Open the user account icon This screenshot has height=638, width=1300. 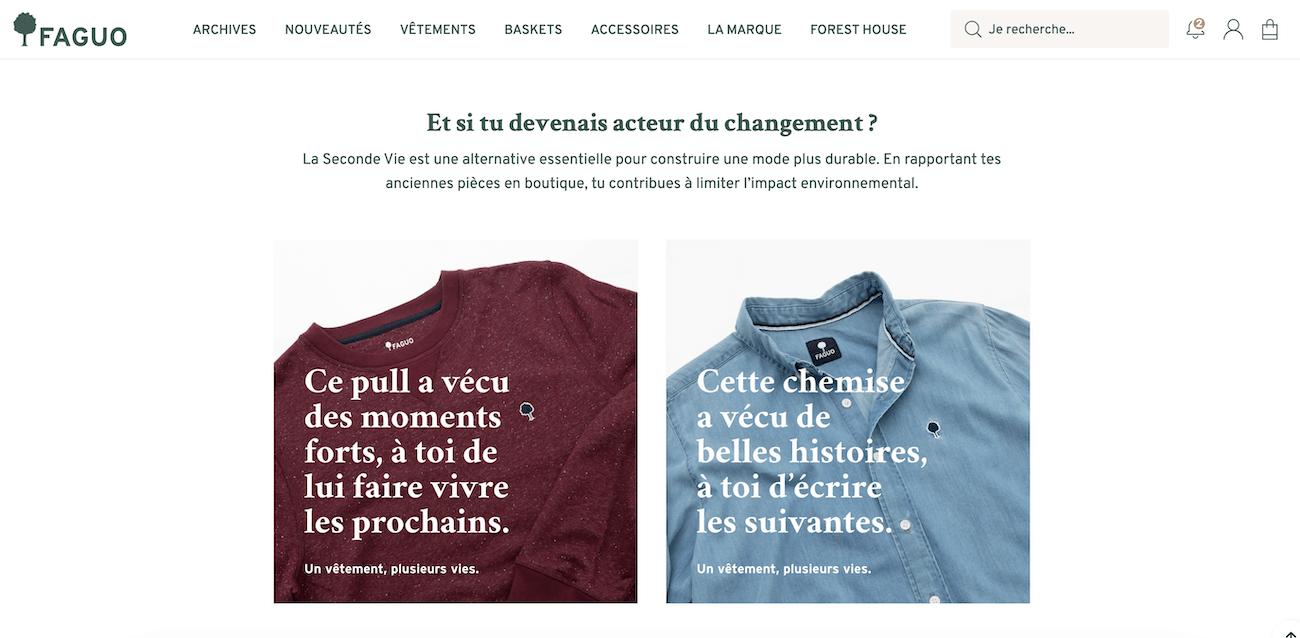1233,30
